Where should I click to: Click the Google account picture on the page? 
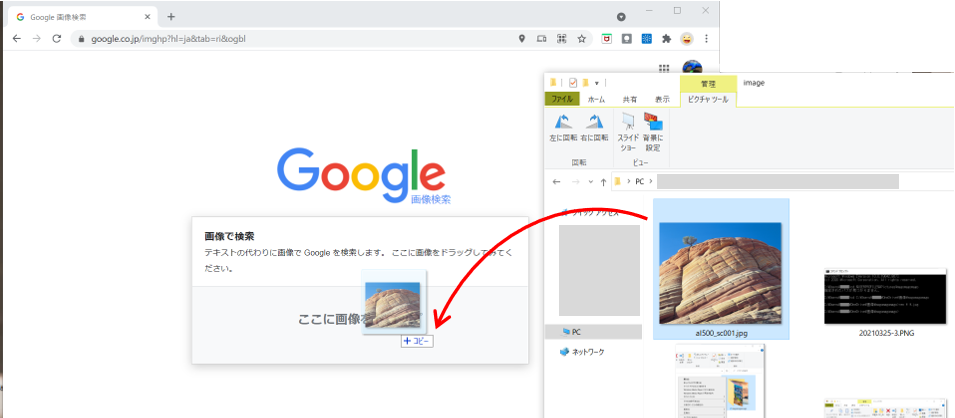(692, 66)
